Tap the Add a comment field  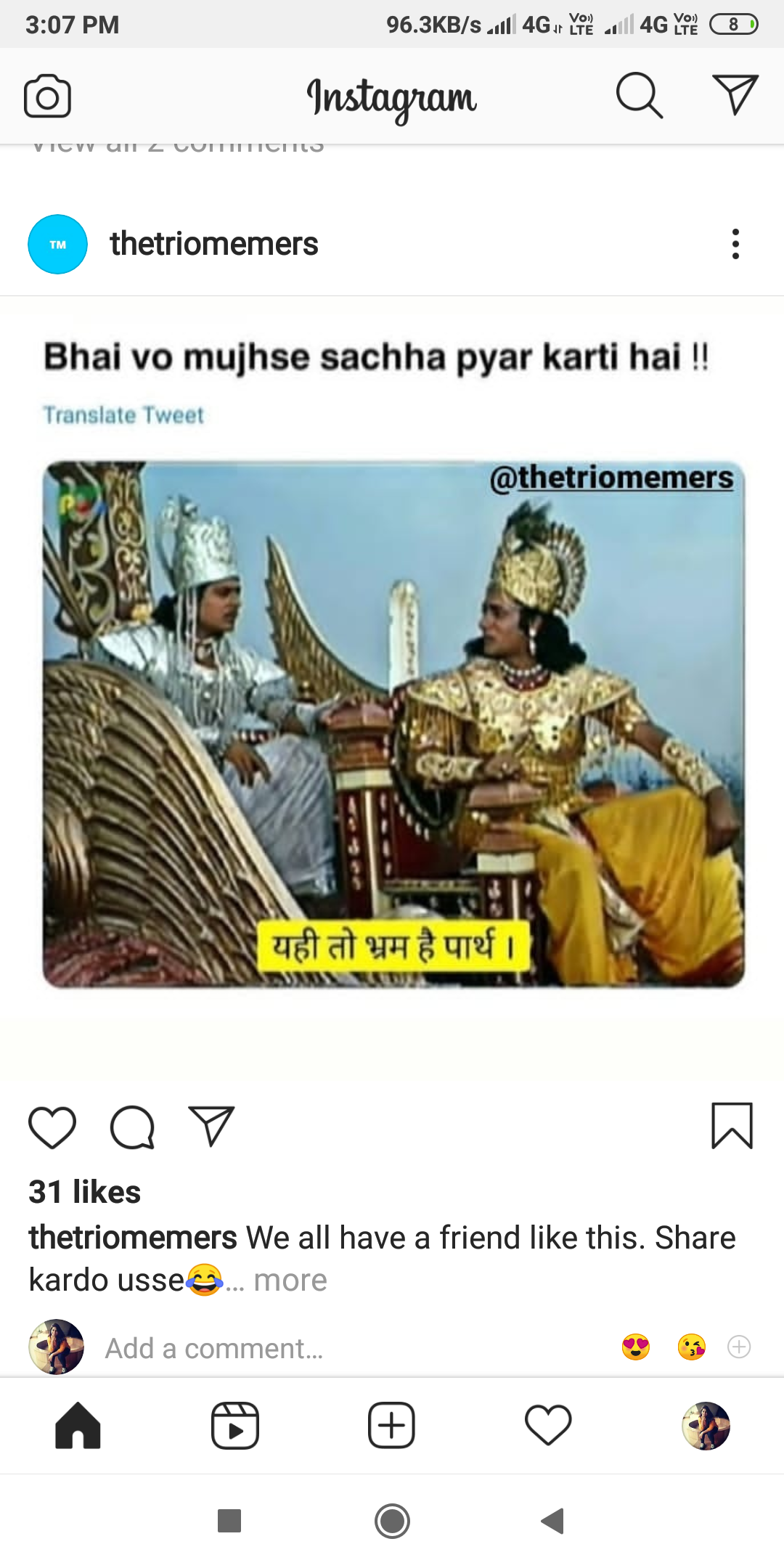(214, 1348)
